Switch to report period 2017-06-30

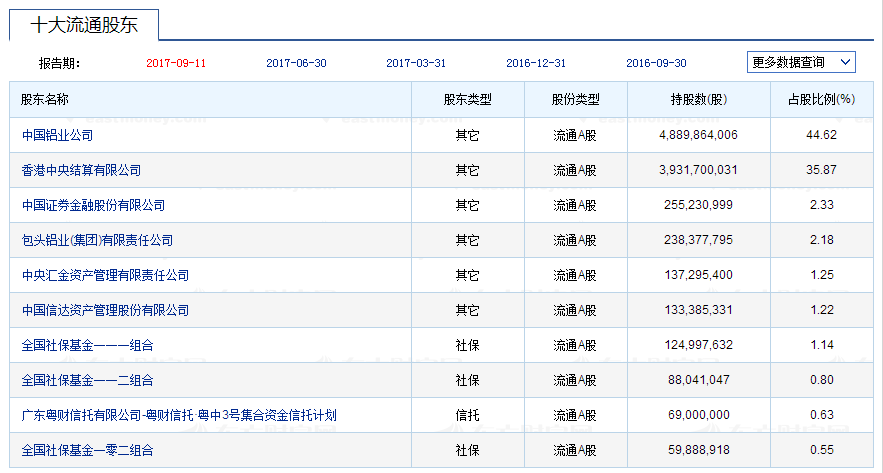point(296,63)
